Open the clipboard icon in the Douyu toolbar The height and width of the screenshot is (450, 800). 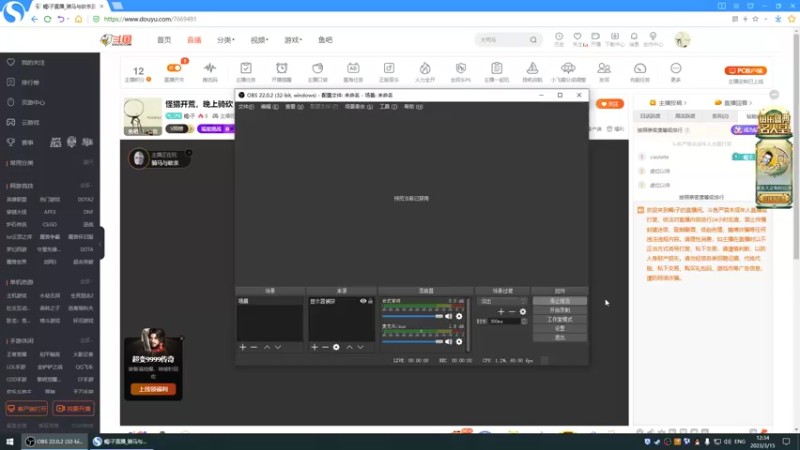[496, 68]
